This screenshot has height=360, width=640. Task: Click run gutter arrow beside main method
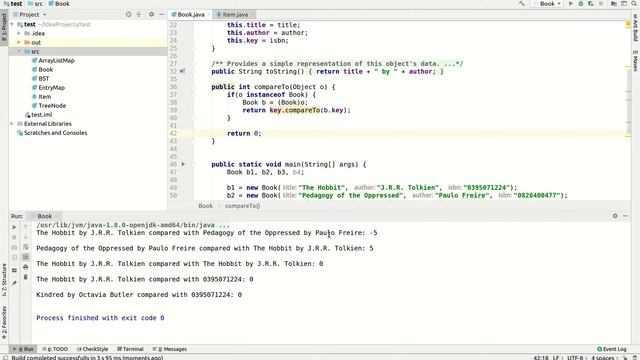183,164
